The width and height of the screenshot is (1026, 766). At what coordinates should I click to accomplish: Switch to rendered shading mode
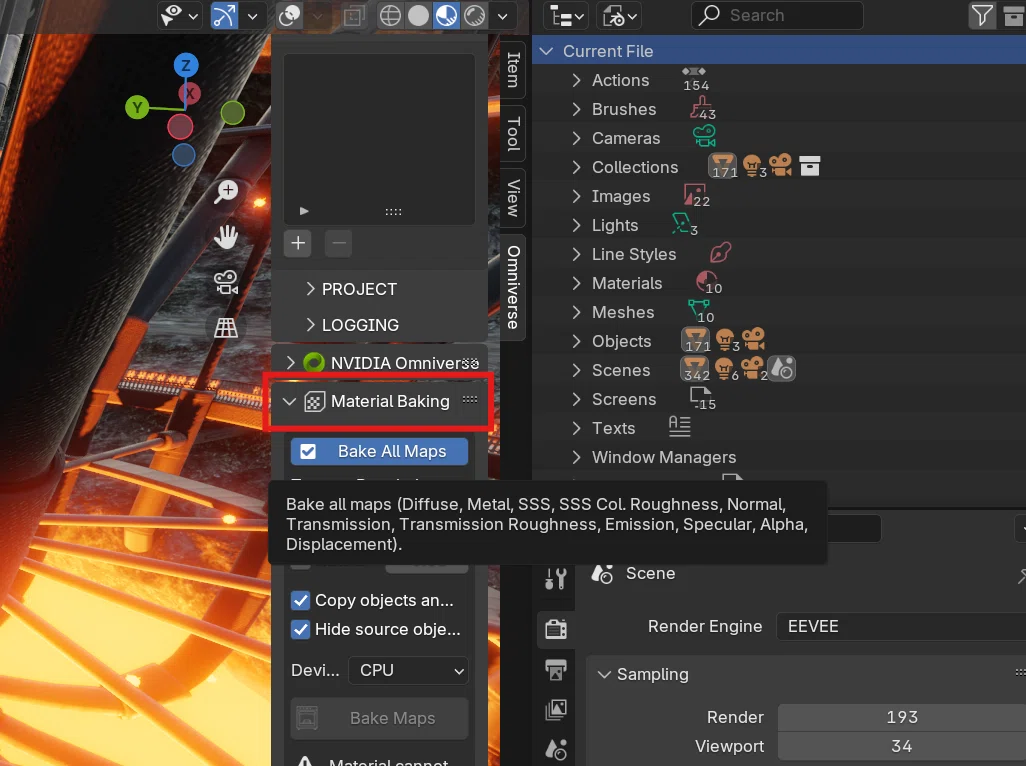tap(475, 16)
